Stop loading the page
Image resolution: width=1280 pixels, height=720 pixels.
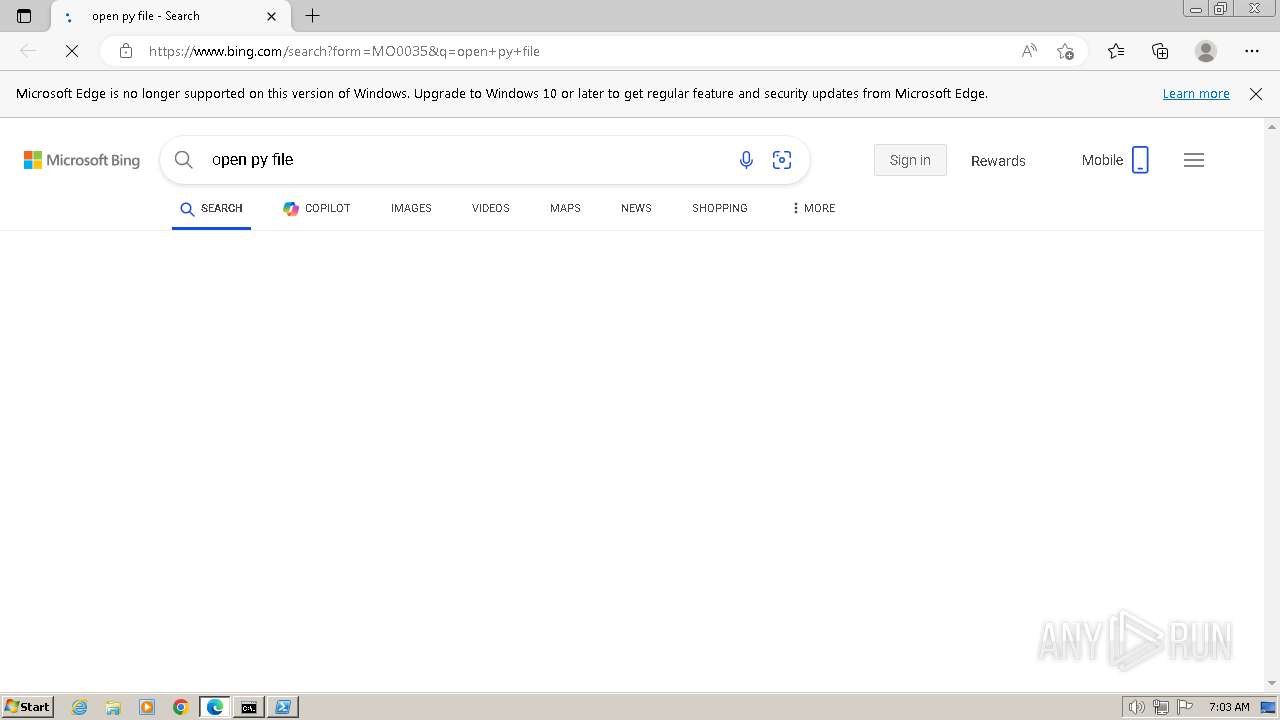tap(72, 51)
